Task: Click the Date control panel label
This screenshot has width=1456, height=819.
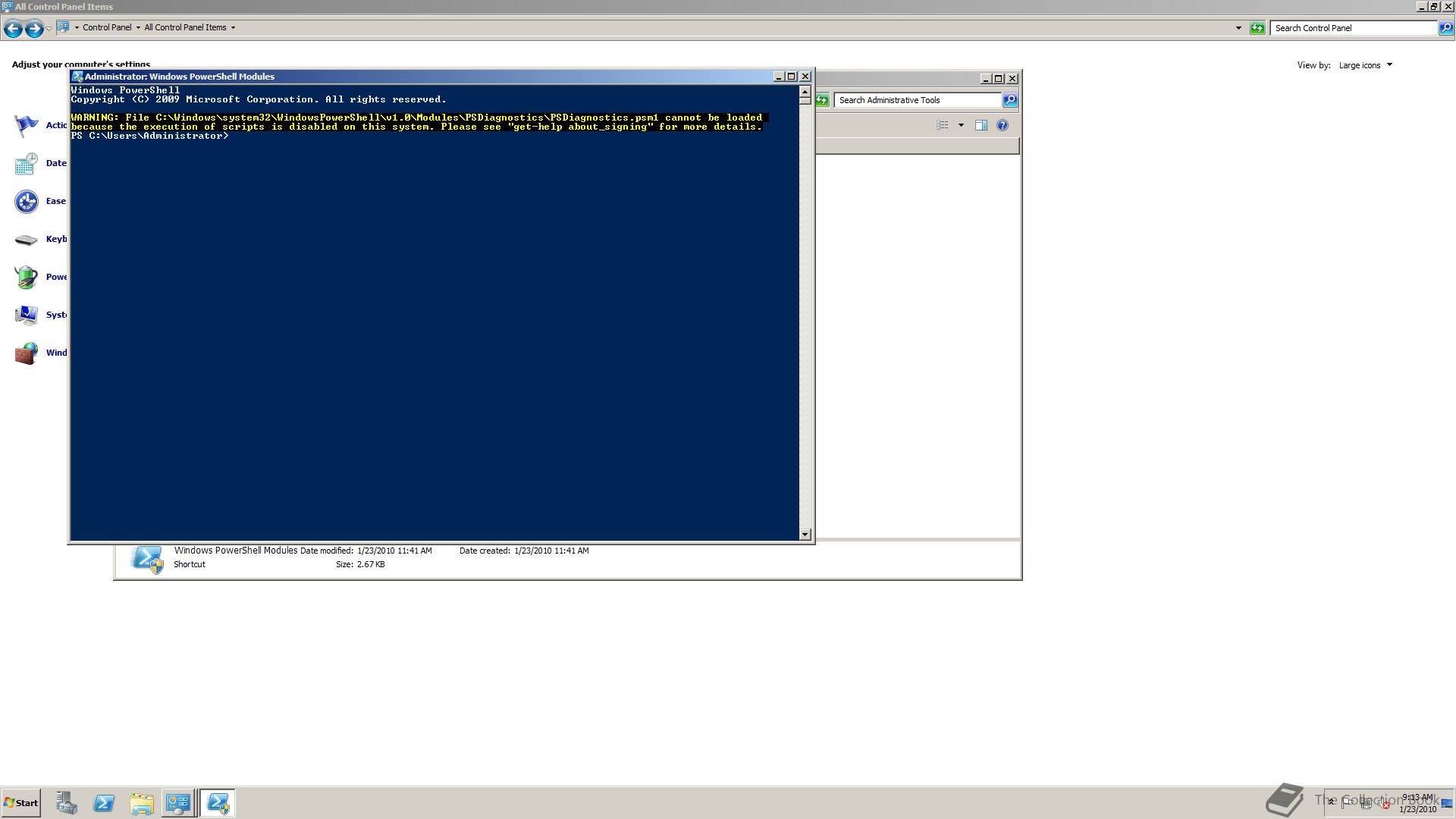Action: (x=56, y=163)
